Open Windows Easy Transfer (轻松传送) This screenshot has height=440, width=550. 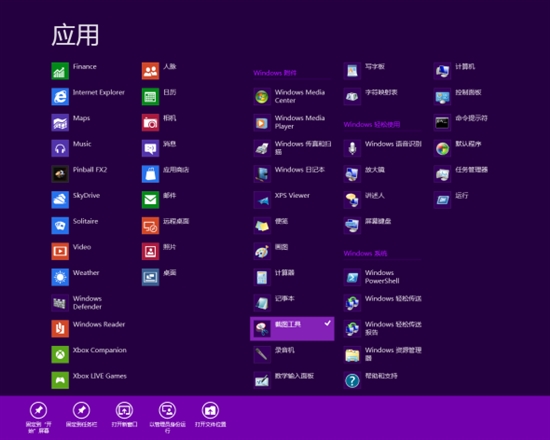383,303
